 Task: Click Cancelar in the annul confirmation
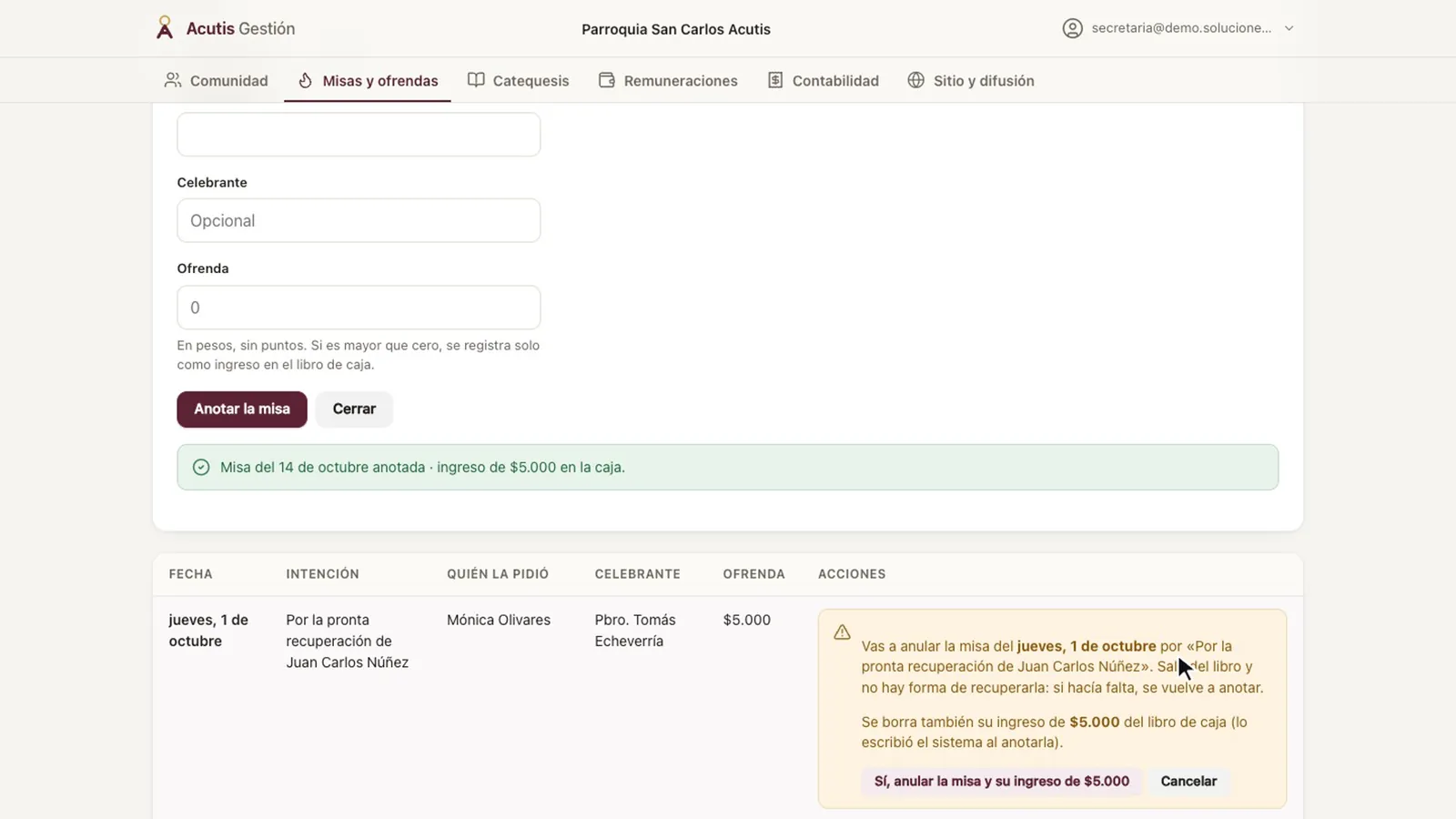1188,781
